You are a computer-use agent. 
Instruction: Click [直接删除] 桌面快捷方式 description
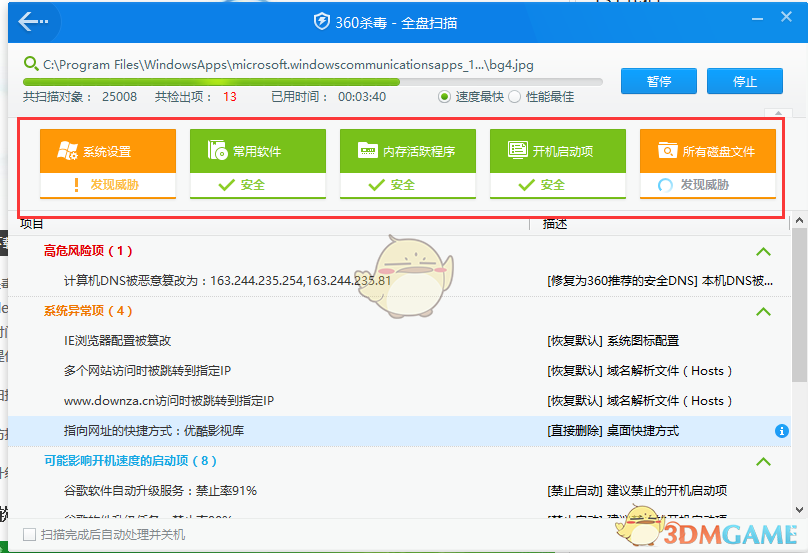pyautogui.click(x=613, y=431)
